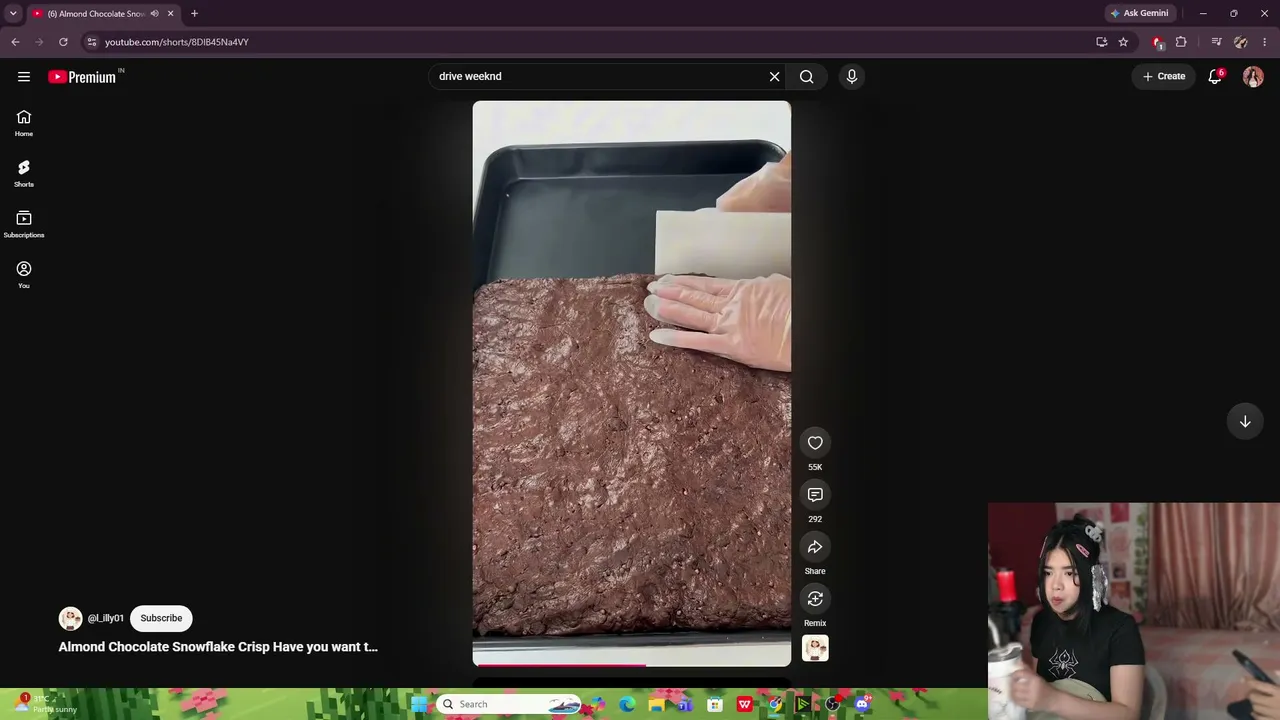Share this Short
The height and width of the screenshot is (720, 1280).
pyautogui.click(x=815, y=547)
